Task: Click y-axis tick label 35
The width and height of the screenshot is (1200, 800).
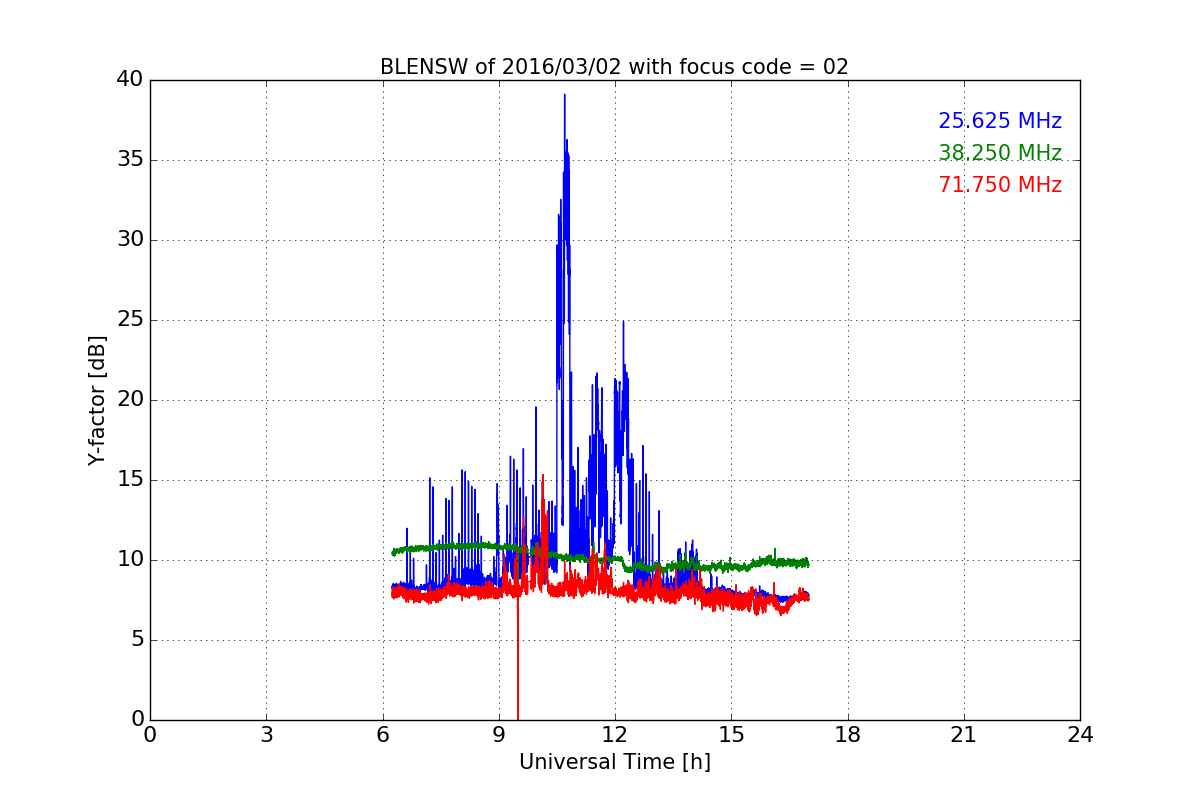Action: (130, 159)
